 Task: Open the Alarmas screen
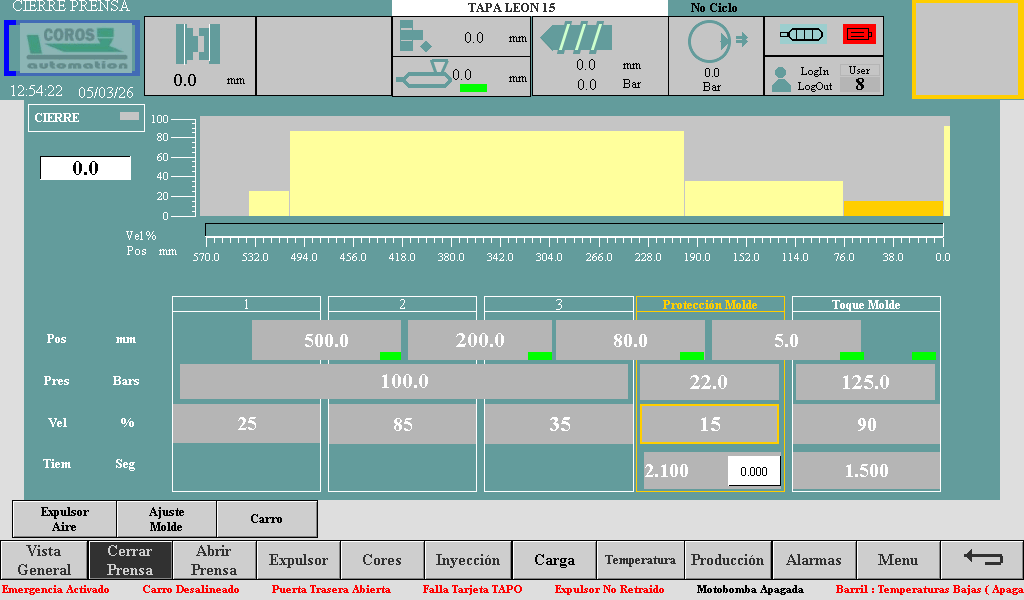pos(813,560)
